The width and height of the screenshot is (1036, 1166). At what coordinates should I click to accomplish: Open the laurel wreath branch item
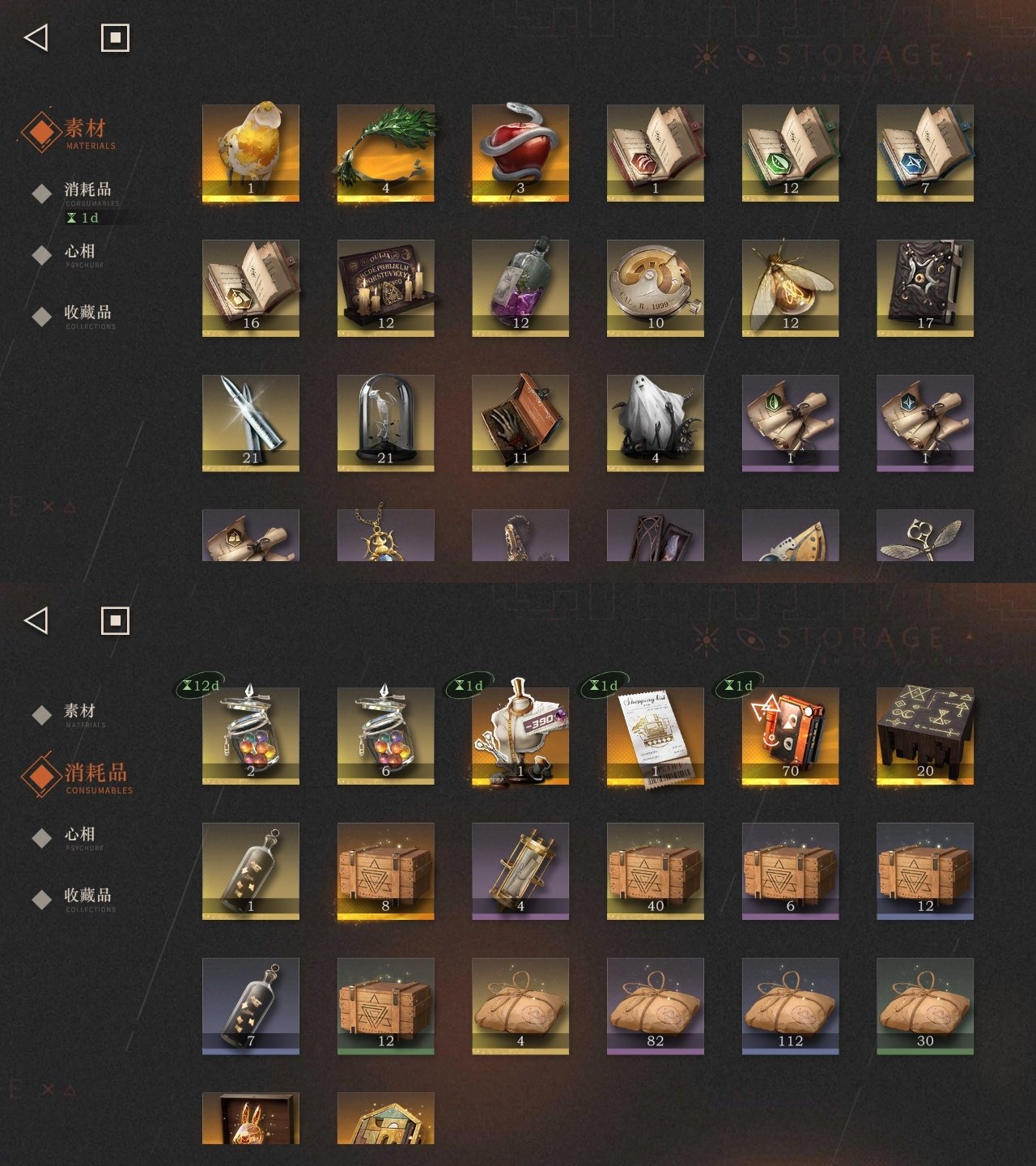click(385, 153)
